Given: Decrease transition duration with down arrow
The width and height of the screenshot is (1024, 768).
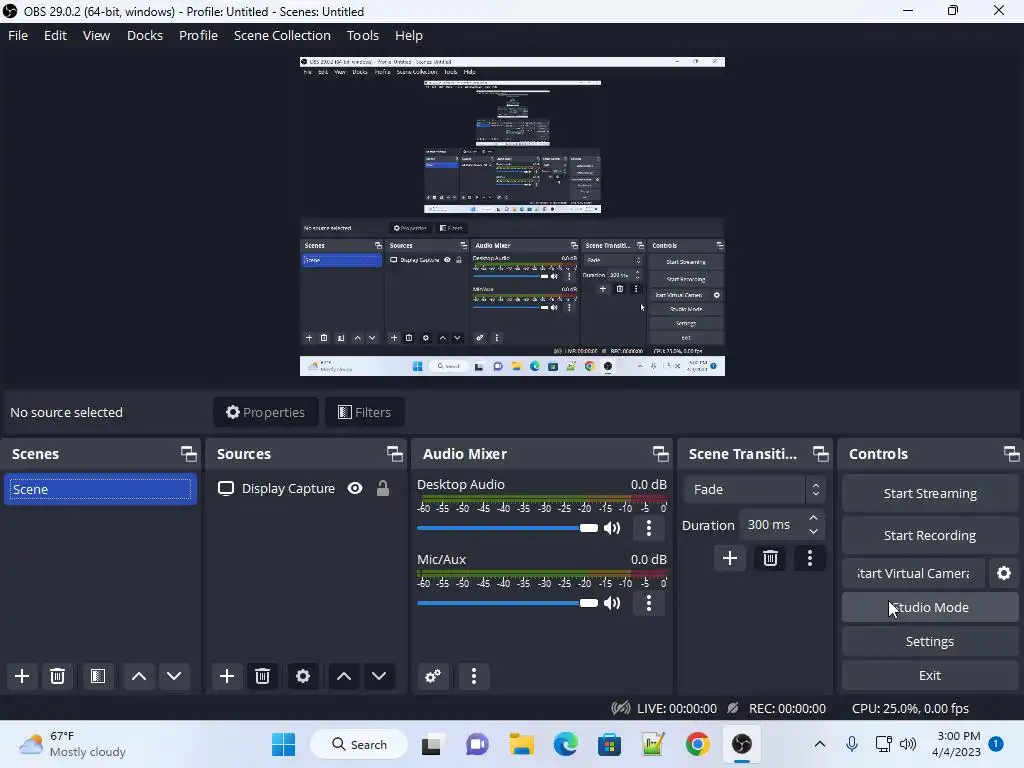Looking at the screenshot, I should coord(813,532).
